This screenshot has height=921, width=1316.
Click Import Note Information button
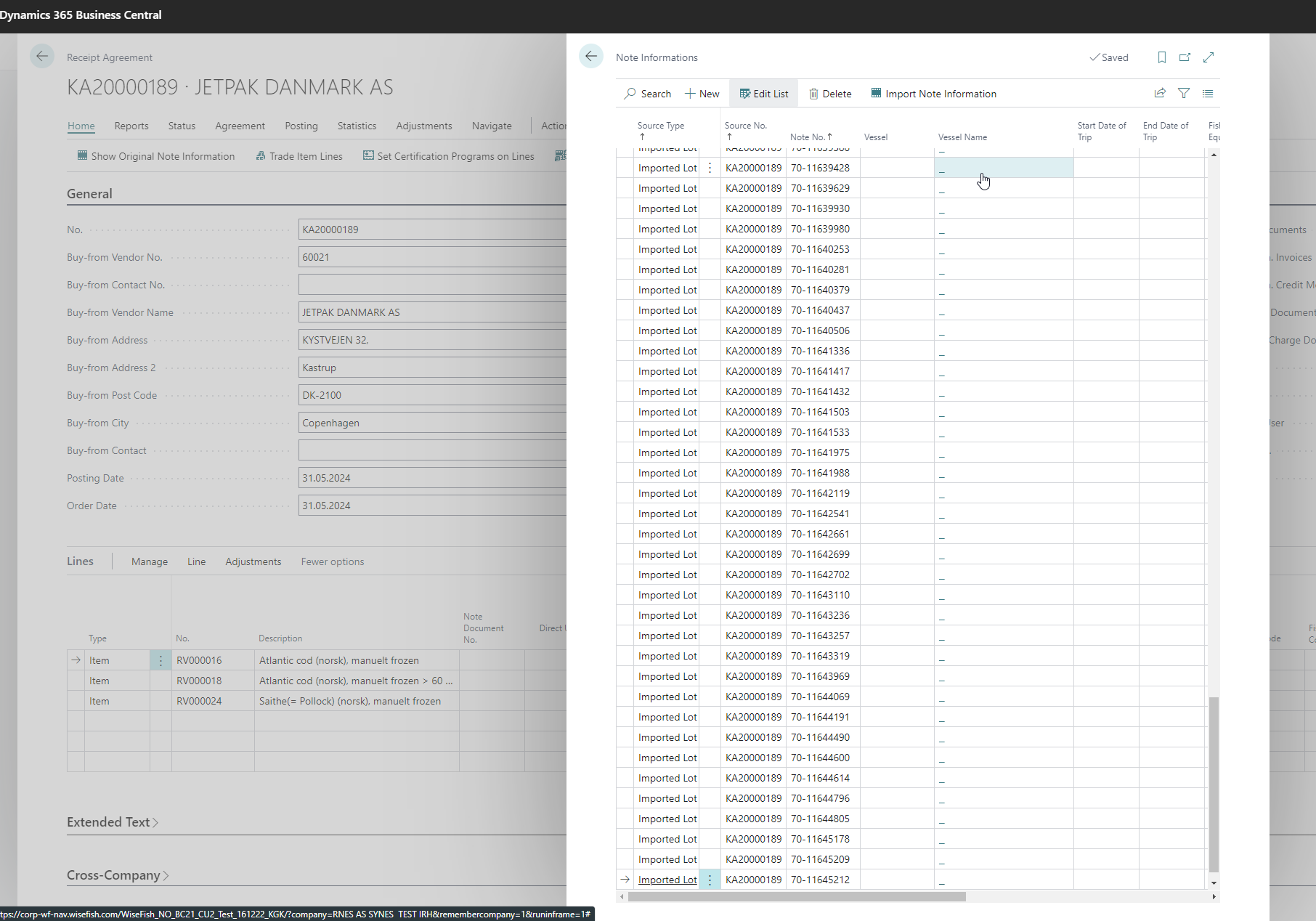[933, 94]
